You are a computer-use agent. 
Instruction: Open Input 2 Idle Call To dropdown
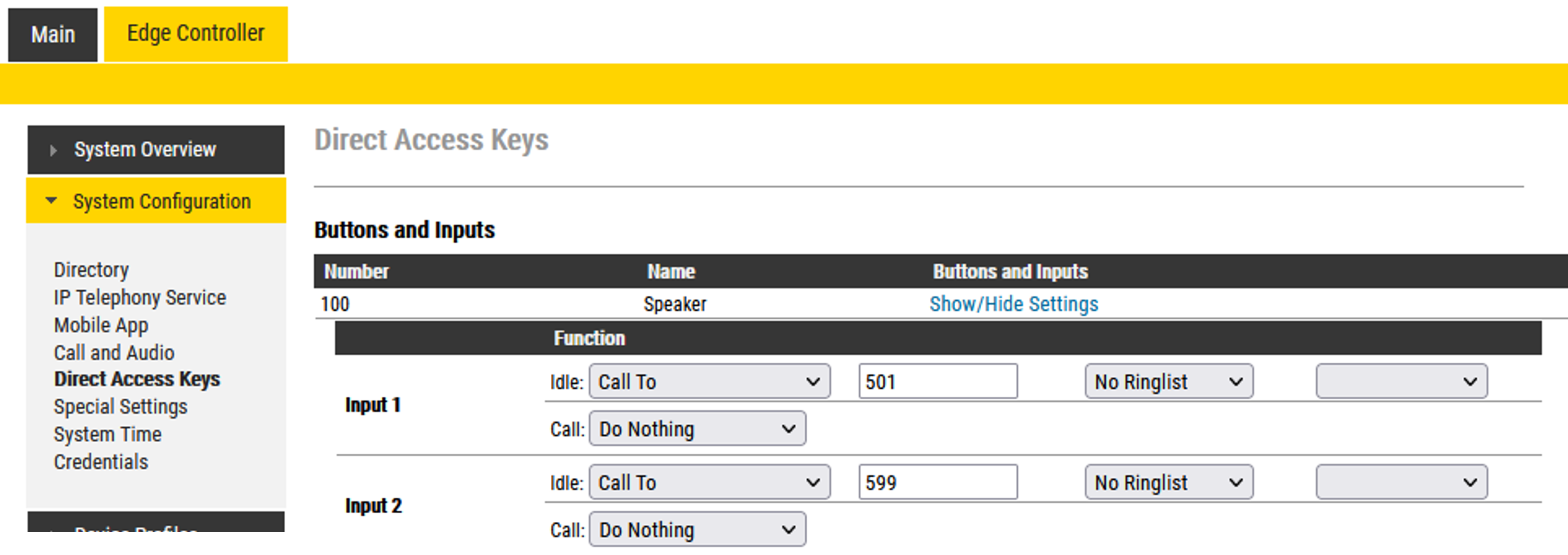pyautogui.click(x=709, y=483)
